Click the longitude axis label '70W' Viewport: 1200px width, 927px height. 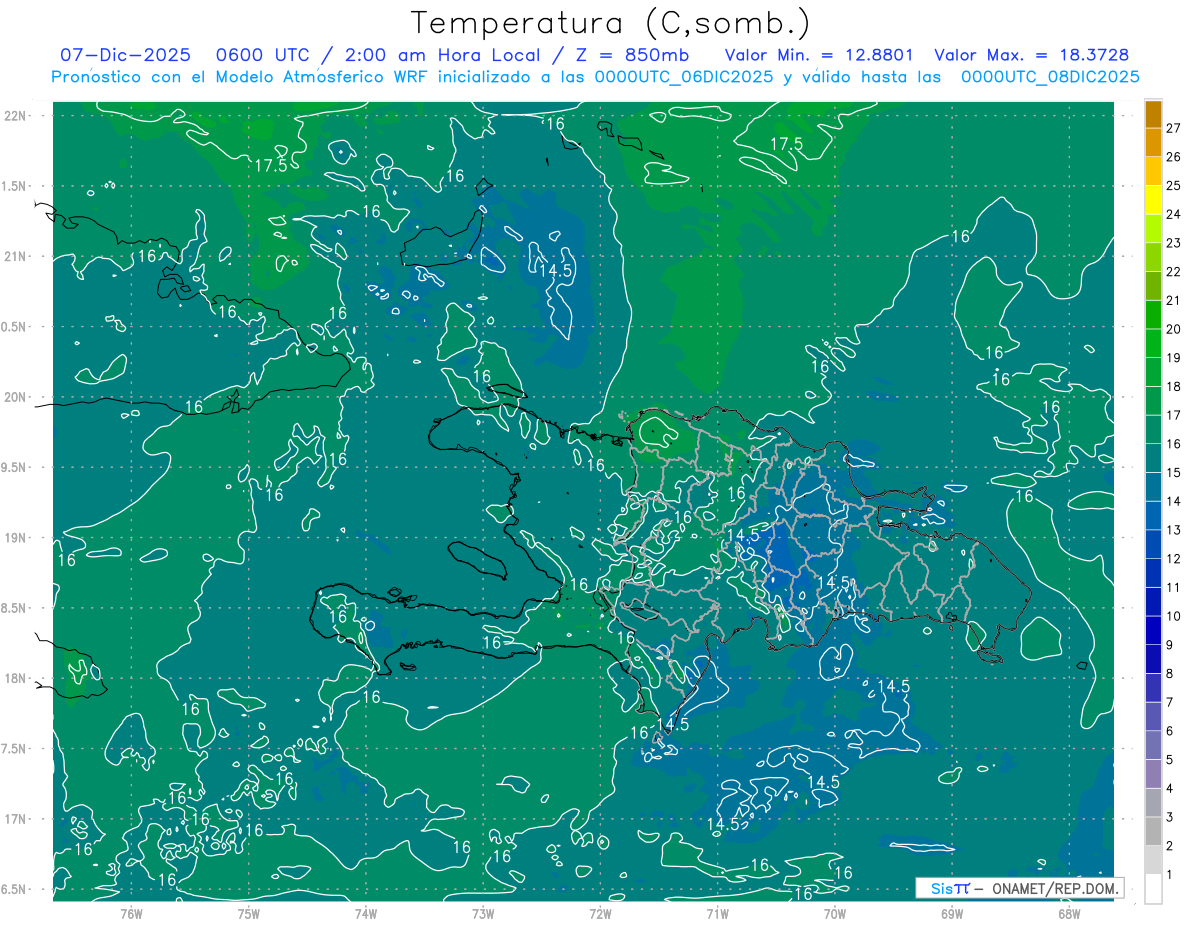coord(835,914)
